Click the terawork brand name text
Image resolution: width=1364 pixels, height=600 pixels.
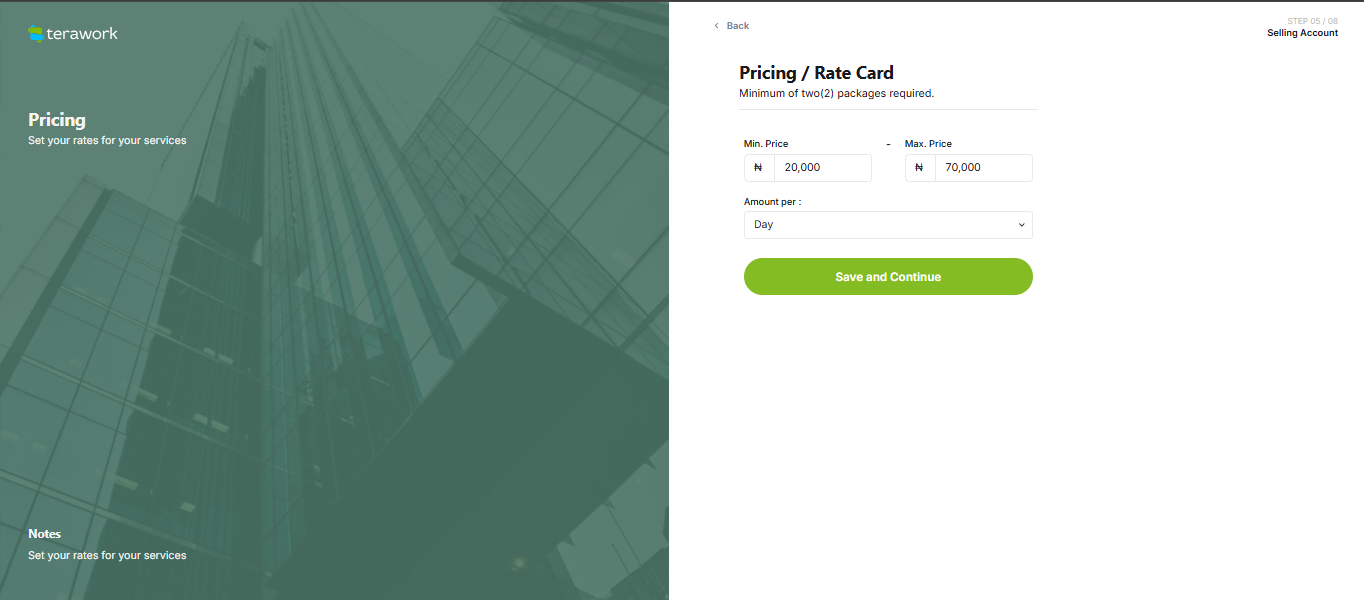(82, 34)
